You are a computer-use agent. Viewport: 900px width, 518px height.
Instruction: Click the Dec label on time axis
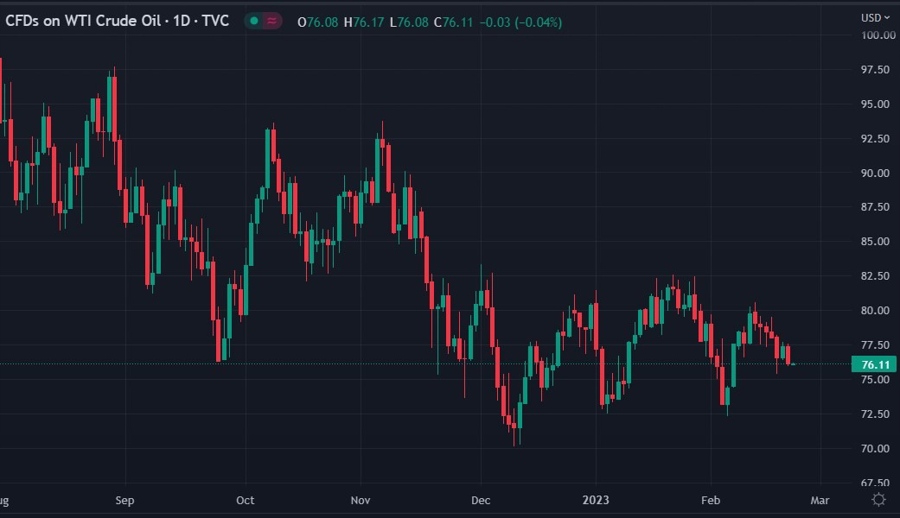481,500
